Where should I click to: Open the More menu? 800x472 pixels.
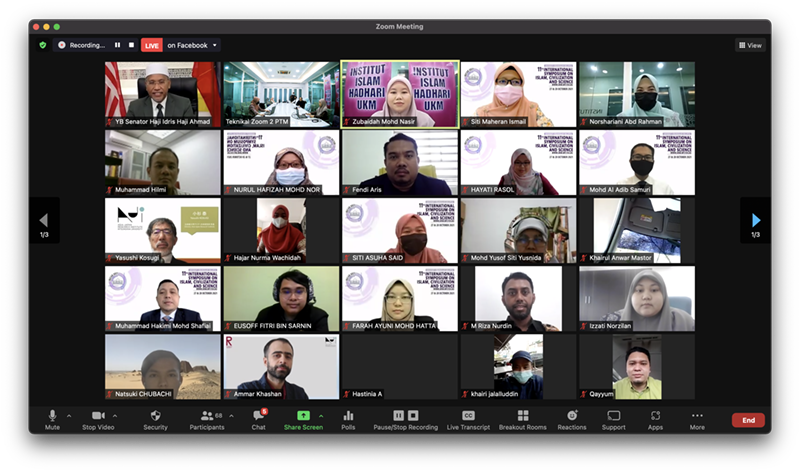[x=697, y=416]
